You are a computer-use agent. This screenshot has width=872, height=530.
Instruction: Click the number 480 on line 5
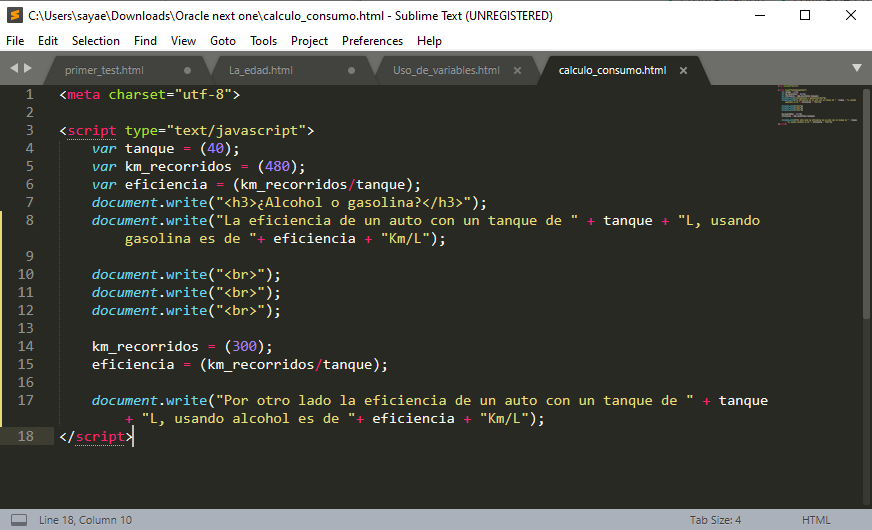click(x=277, y=166)
